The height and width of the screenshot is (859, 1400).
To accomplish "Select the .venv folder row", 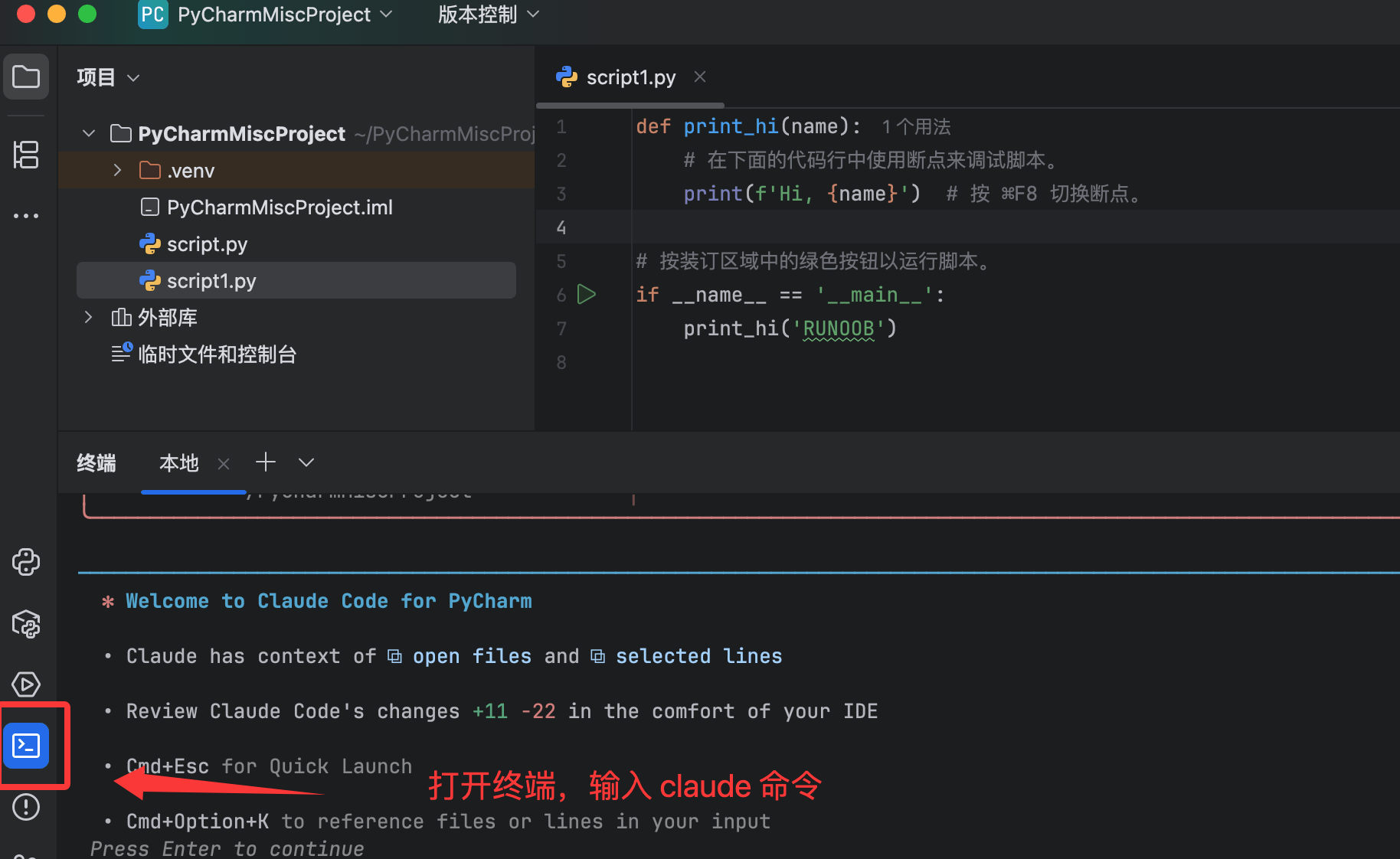I will point(296,170).
